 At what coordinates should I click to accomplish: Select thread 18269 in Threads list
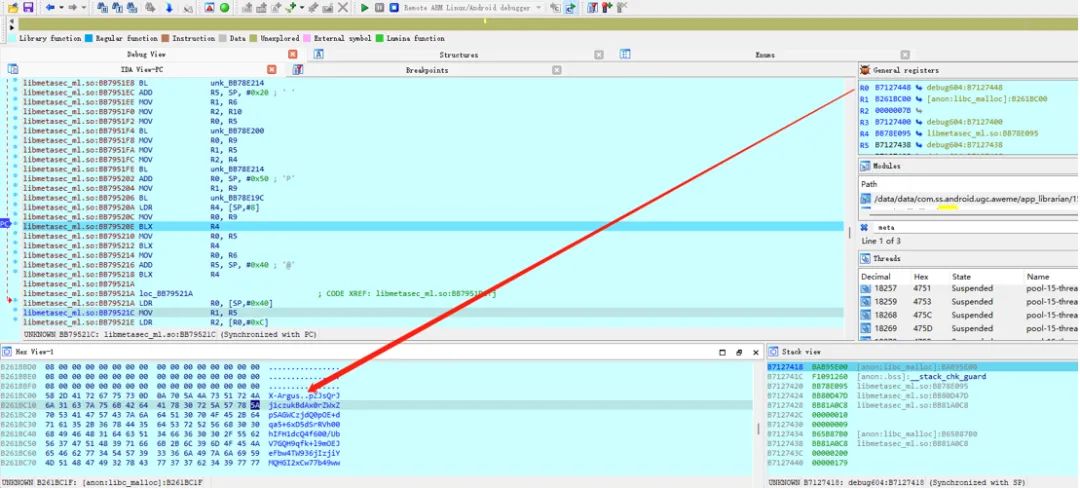(970, 328)
